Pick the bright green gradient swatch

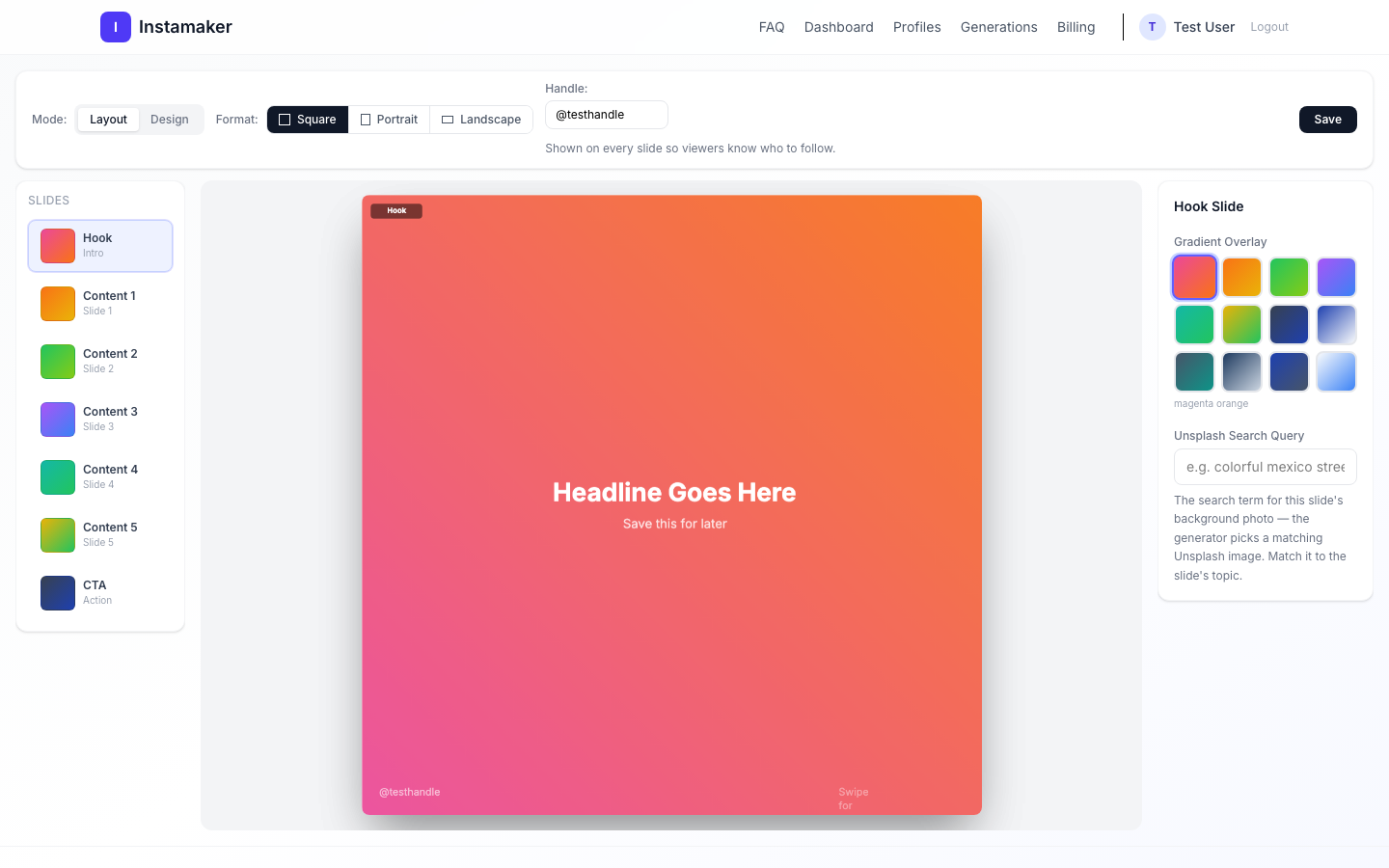click(x=1290, y=278)
